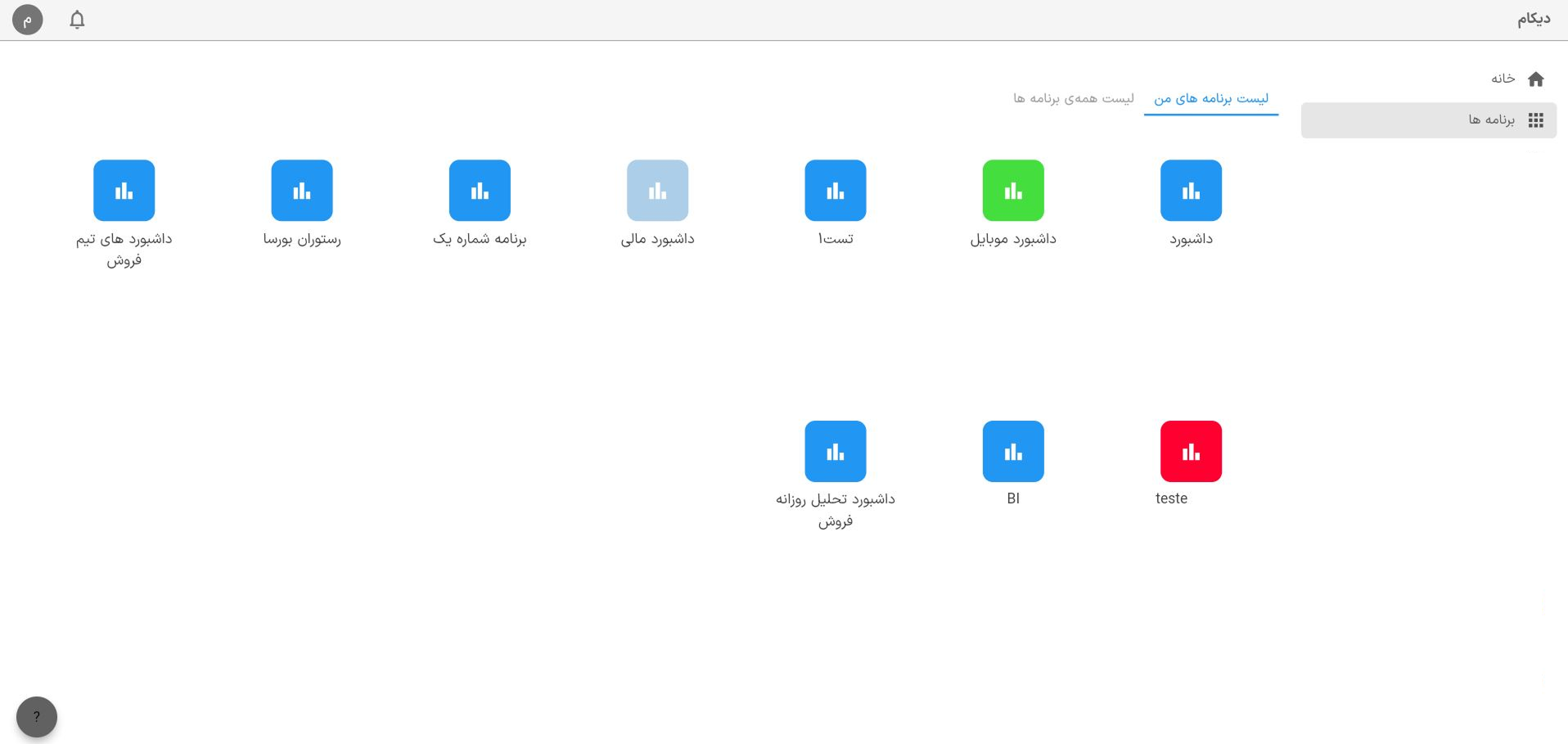
Task: Click the label داشبورد مالی
Action: coord(657,239)
